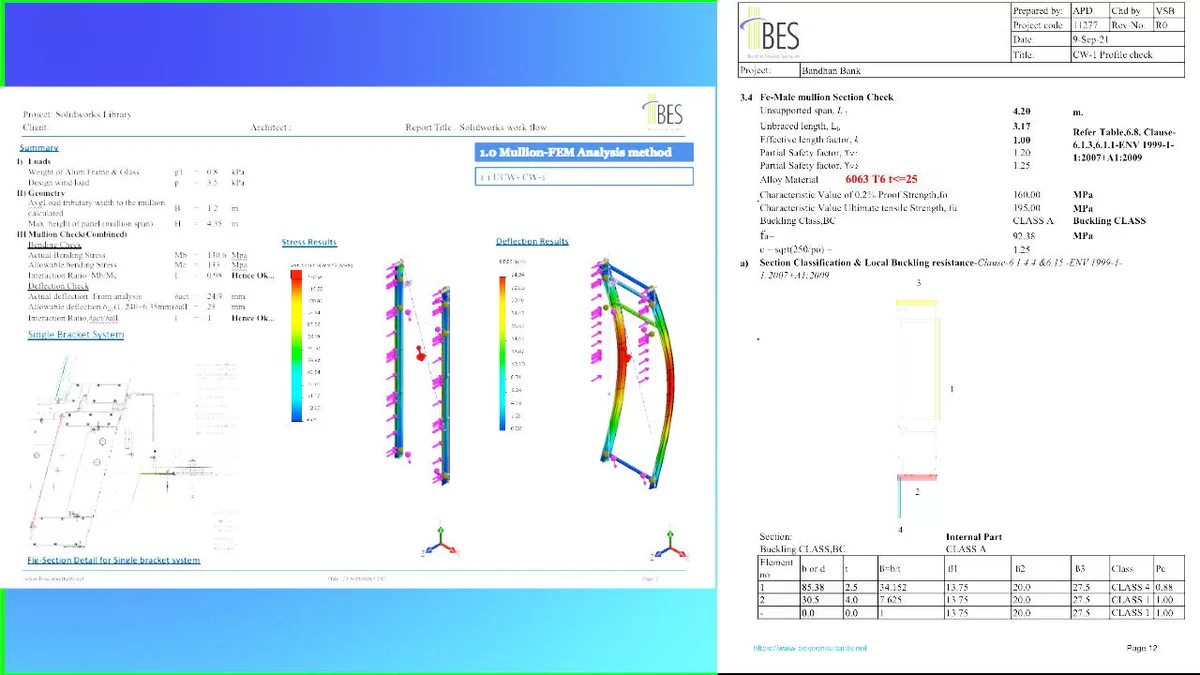The height and width of the screenshot is (675, 1200).
Task: Click the XYZ axis triad under the deflection model
Action: tap(661, 542)
